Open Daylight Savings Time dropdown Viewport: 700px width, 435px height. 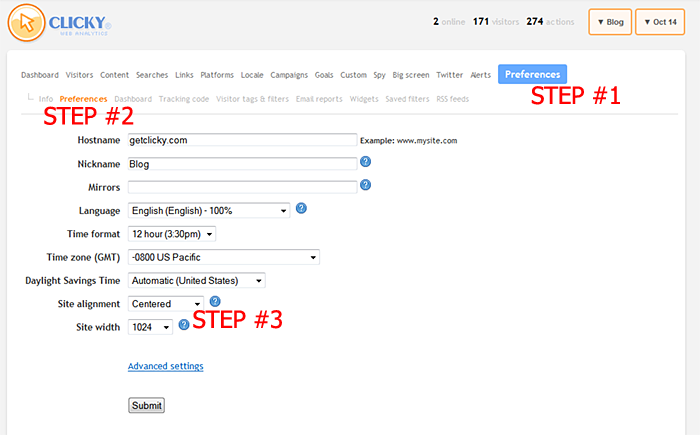(x=196, y=280)
